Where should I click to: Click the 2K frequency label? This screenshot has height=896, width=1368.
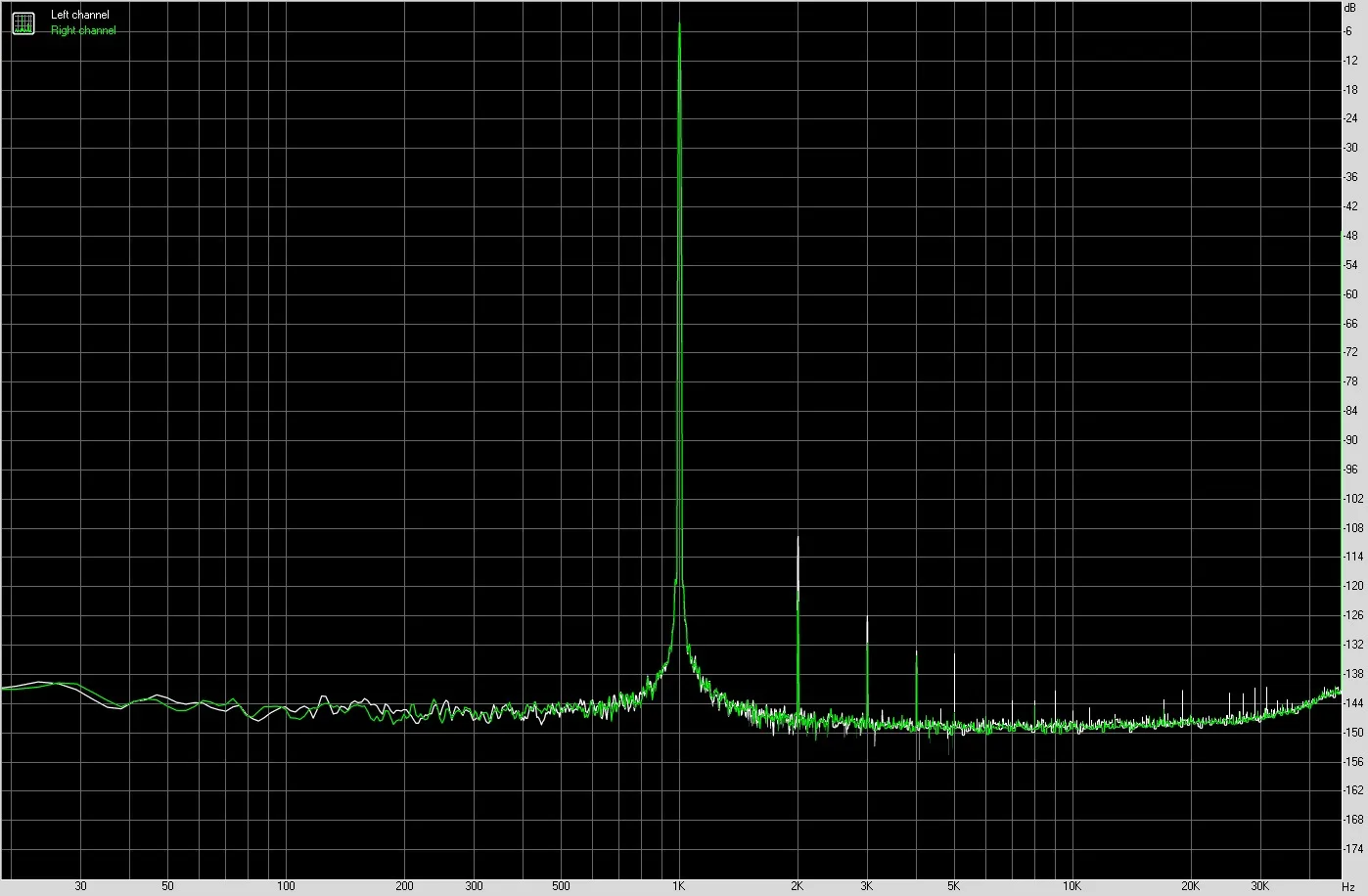[798, 886]
